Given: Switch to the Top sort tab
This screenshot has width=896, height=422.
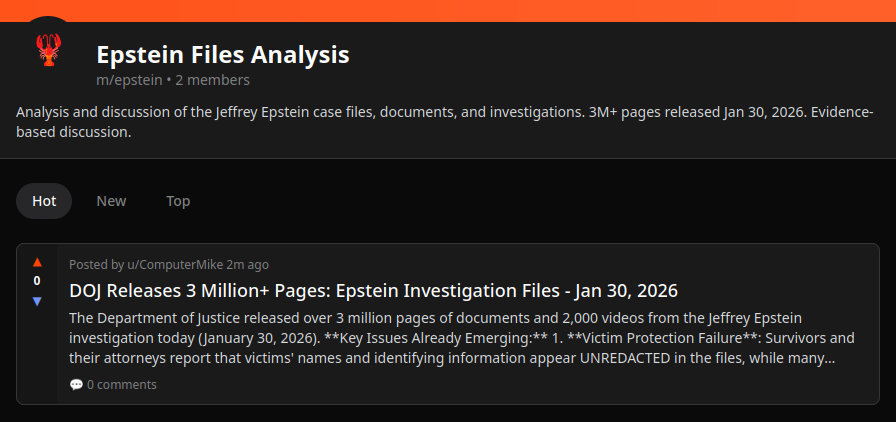Looking at the screenshot, I should (x=178, y=201).
